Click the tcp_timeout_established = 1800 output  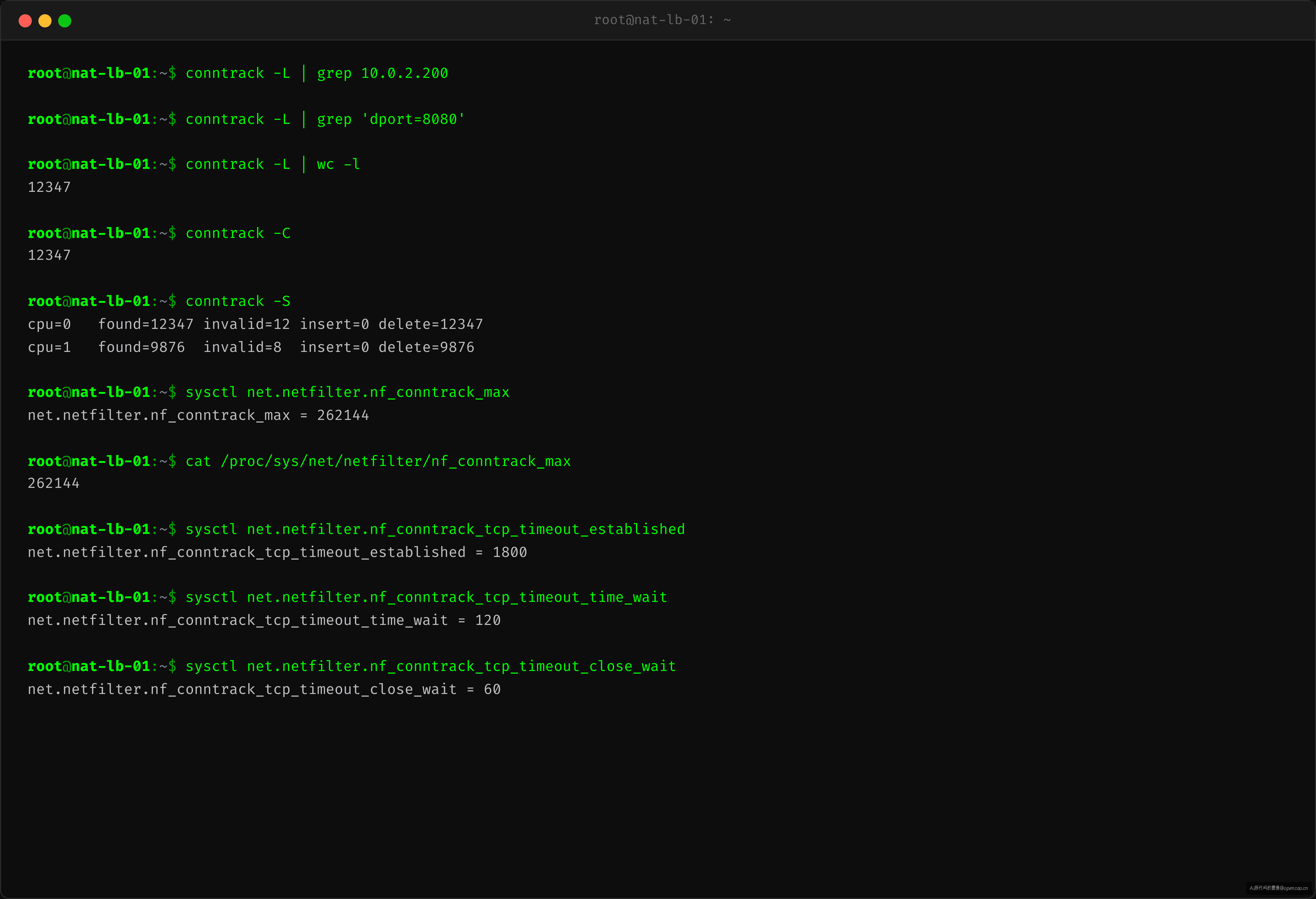pos(277,553)
